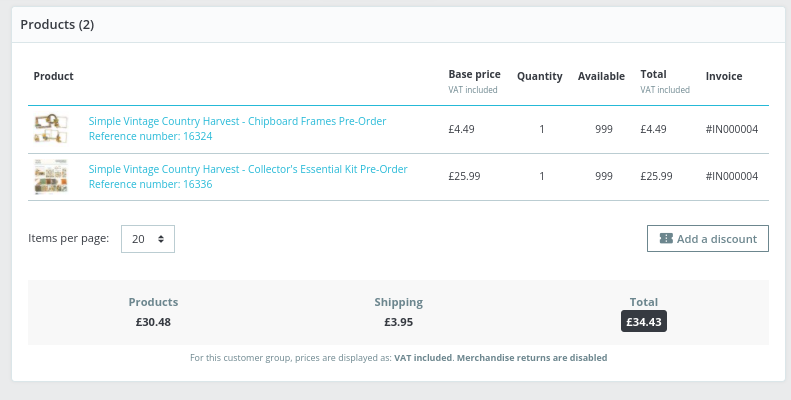Click the ticket icon beside Add a discount
Image resolution: width=791 pixels, height=400 pixels.
(665, 239)
